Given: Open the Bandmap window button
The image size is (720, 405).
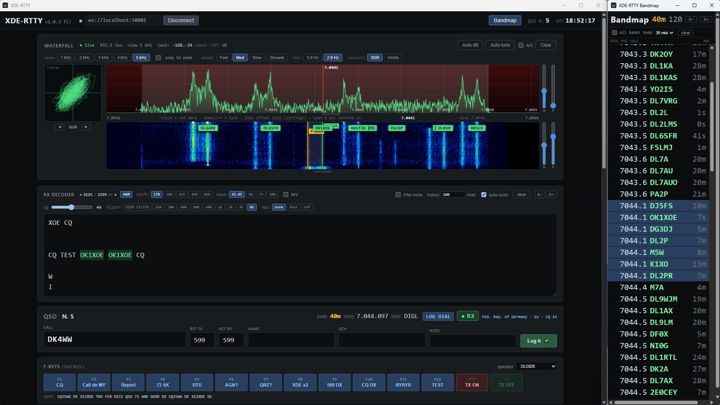Looking at the screenshot, I should point(505,20).
